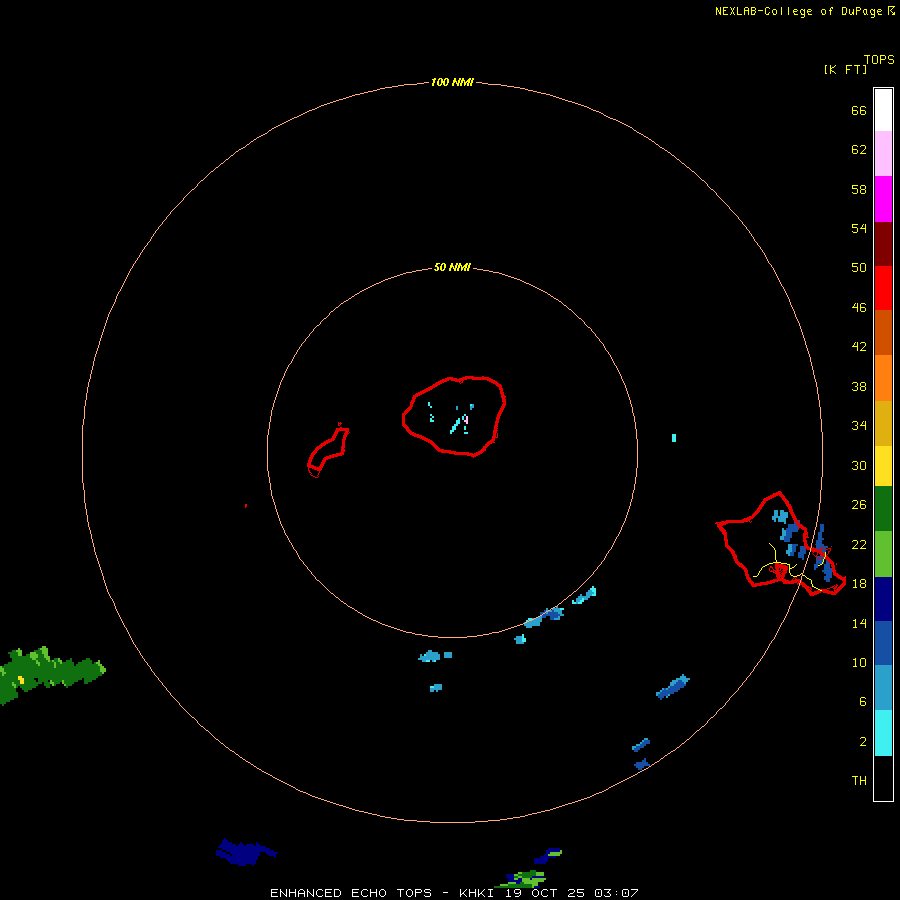
Task: Click the "NEXLAB-College of DuPage" header text
Action: 798,11
